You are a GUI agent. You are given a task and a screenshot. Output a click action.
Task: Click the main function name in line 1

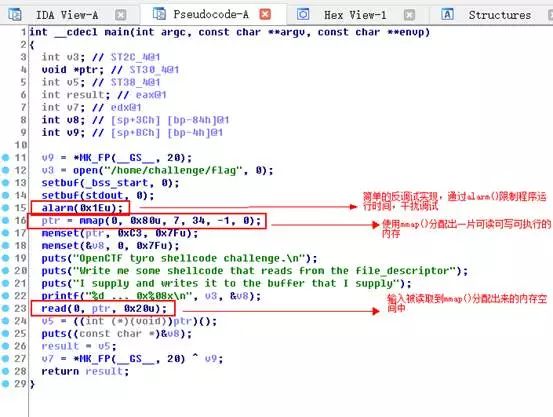coord(117,32)
